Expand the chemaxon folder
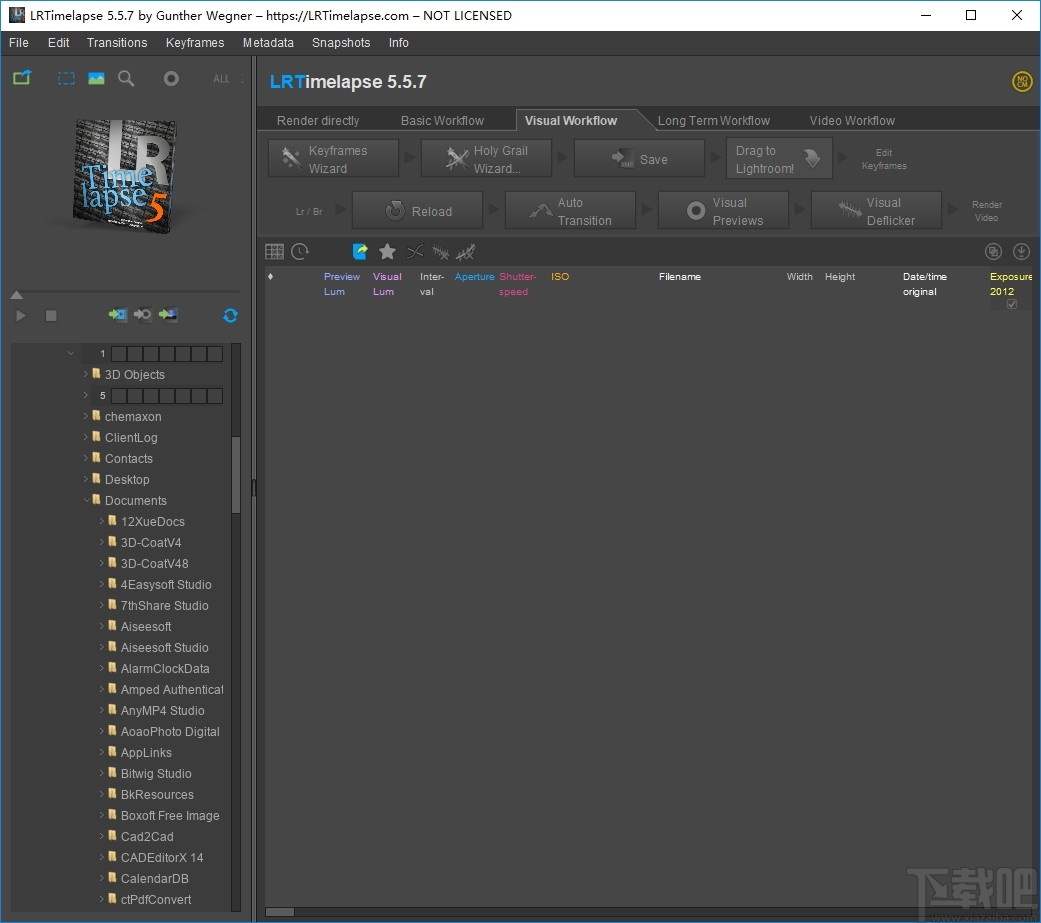 coord(86,416)
